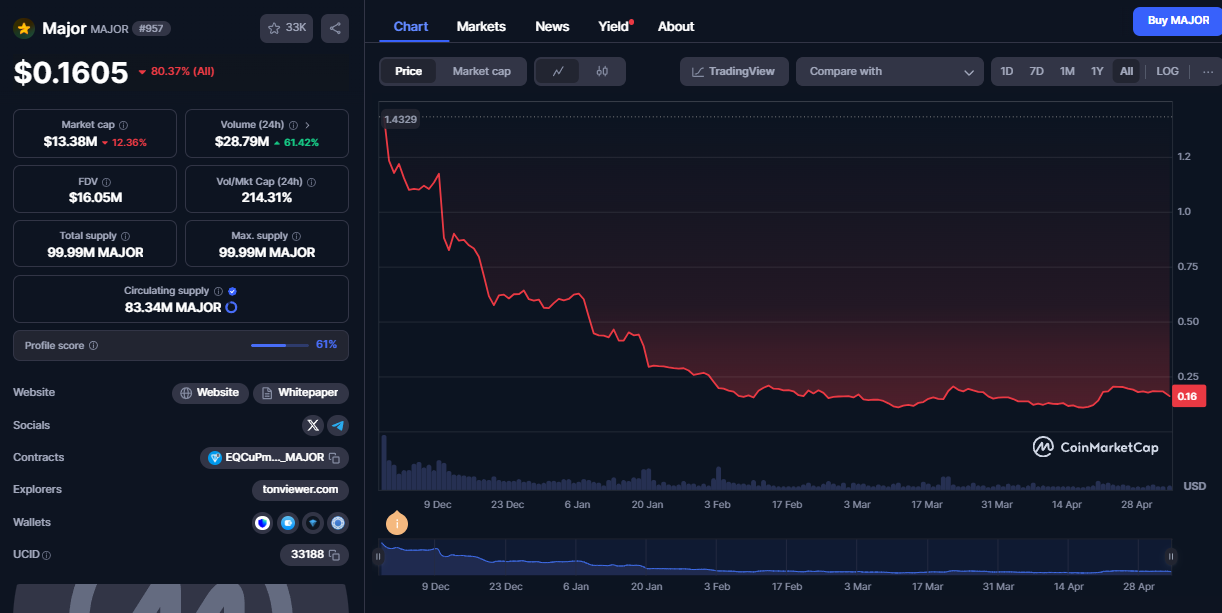Switch to candlestick chart icon
The width and height of the screenshot is (1222, 613).
click(x=602, y=71)
